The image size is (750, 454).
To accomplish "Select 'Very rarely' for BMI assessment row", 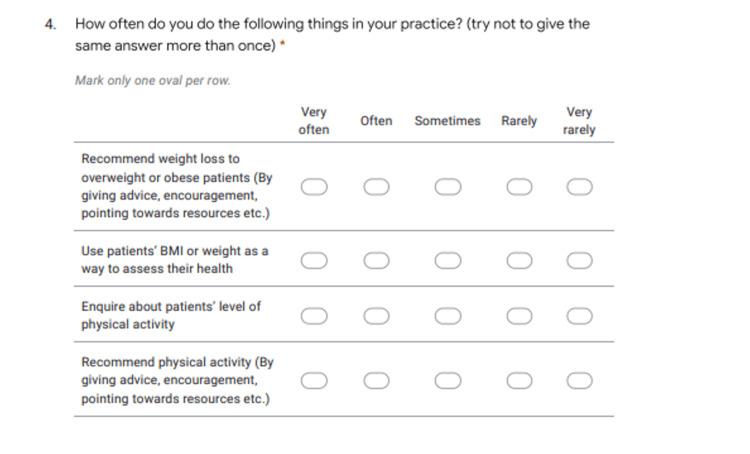I will click(x=580, y=261).
